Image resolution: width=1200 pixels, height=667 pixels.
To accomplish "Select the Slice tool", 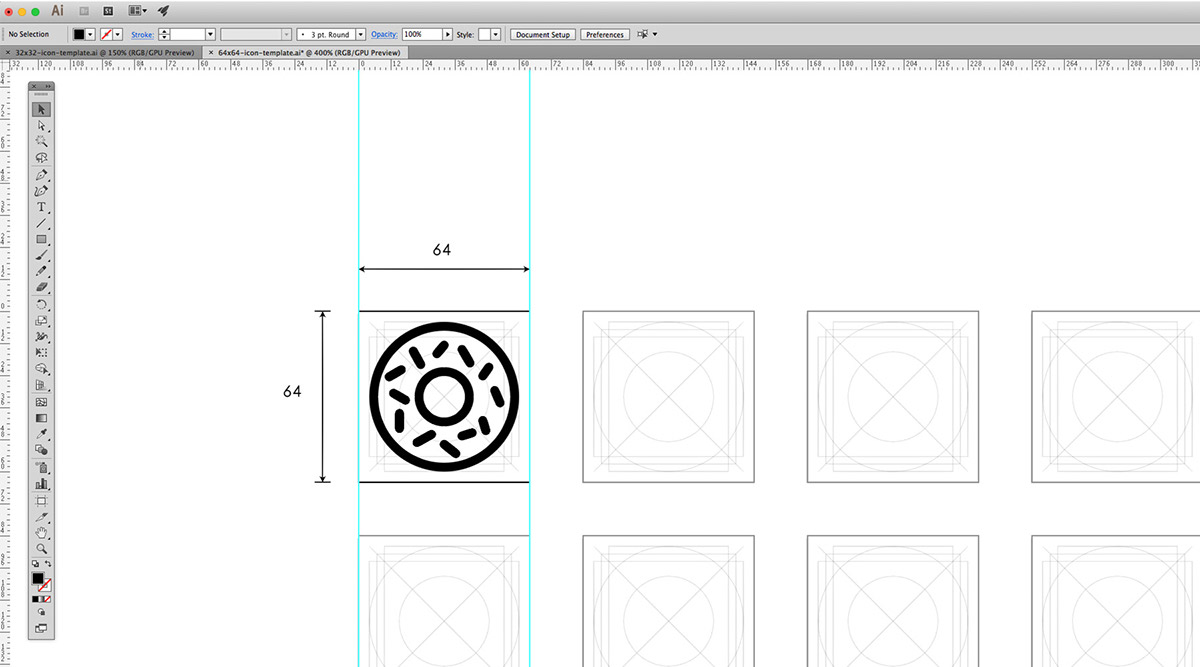I will click(41, 516).
